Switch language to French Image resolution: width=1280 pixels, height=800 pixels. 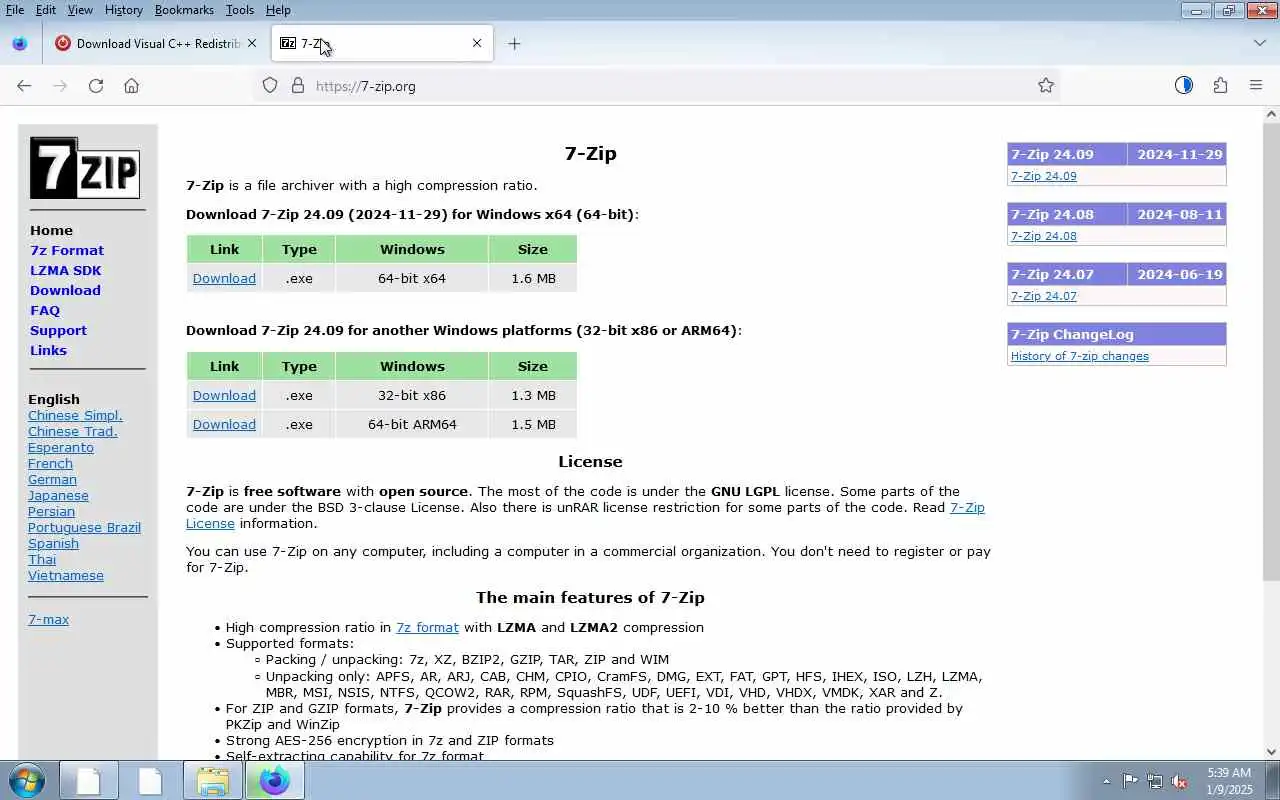(50, 463)
